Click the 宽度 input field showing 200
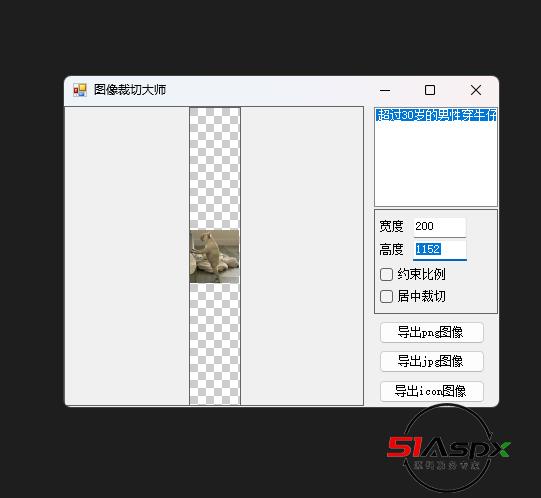Screen dimensions: 541x498 (440, 226)
